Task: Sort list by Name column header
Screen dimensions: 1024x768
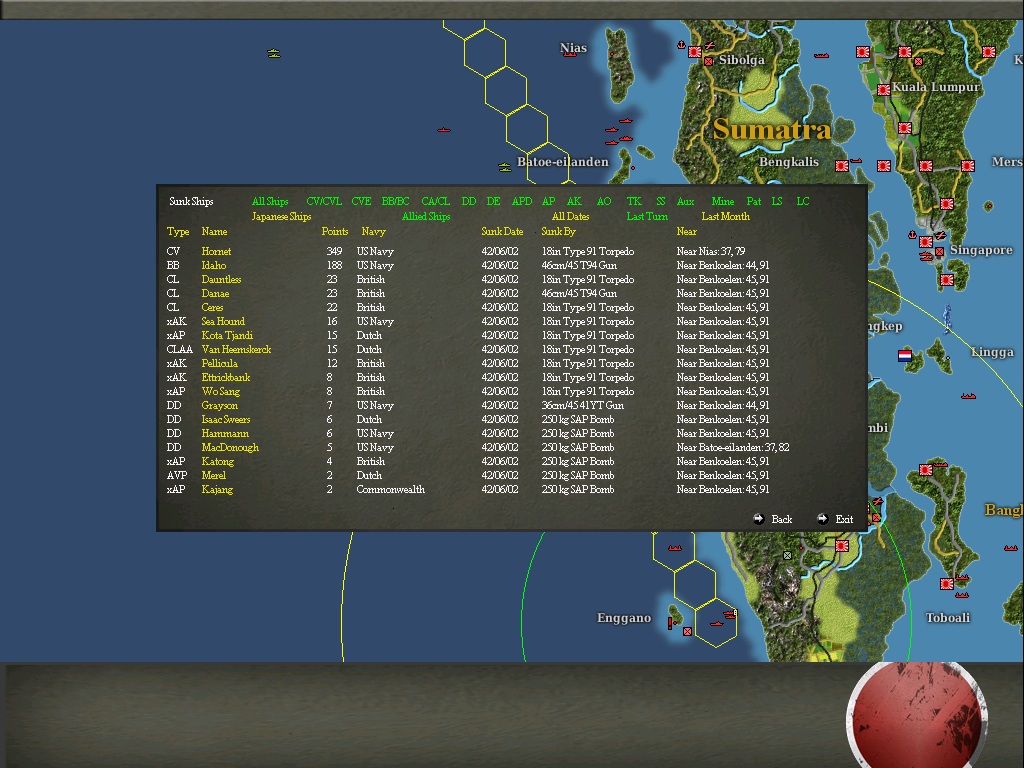Action: pyautogui.click(x=214, y=231)
